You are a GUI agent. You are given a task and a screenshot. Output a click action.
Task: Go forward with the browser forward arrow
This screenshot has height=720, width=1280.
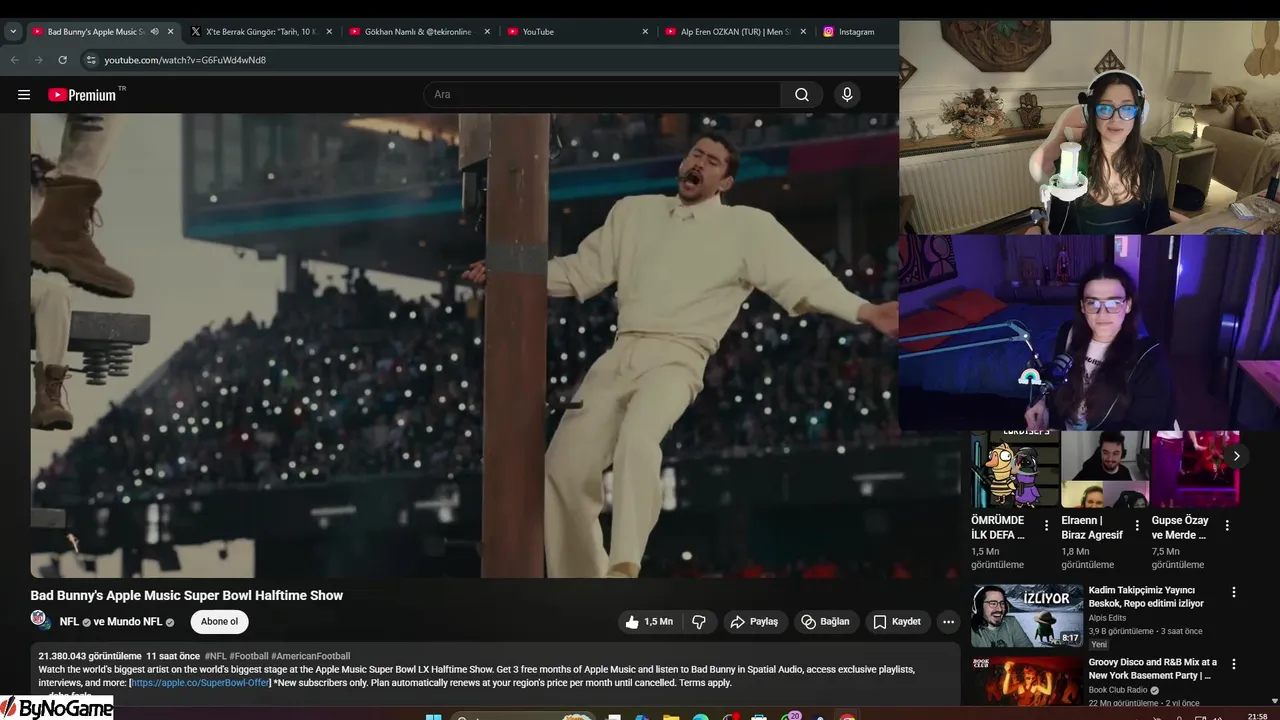(39, 60)
